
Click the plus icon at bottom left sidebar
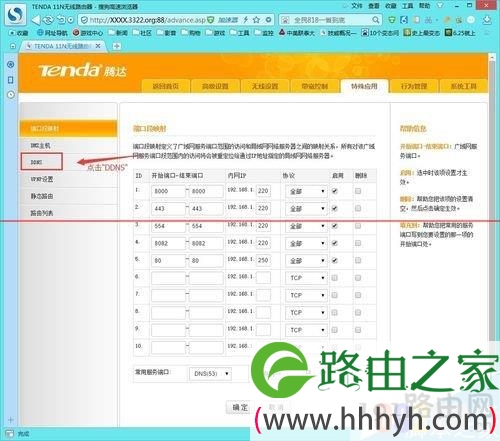11,420
